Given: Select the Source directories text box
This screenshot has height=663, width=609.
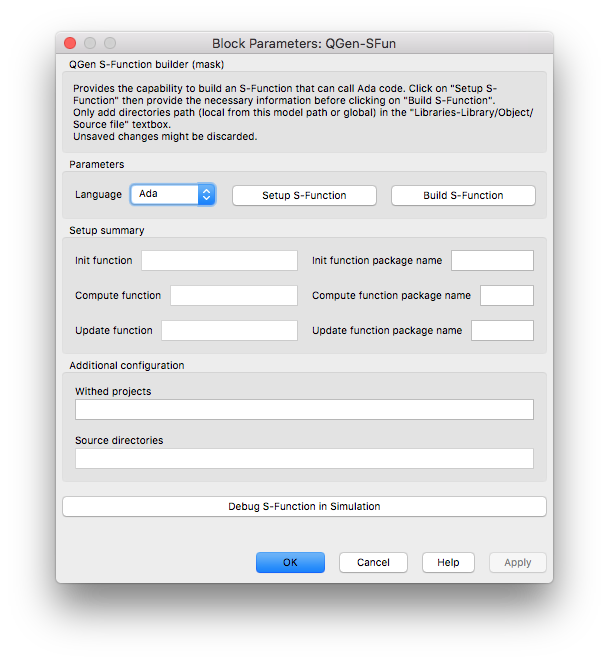Looking at the screenshot, I should point(304,458).
